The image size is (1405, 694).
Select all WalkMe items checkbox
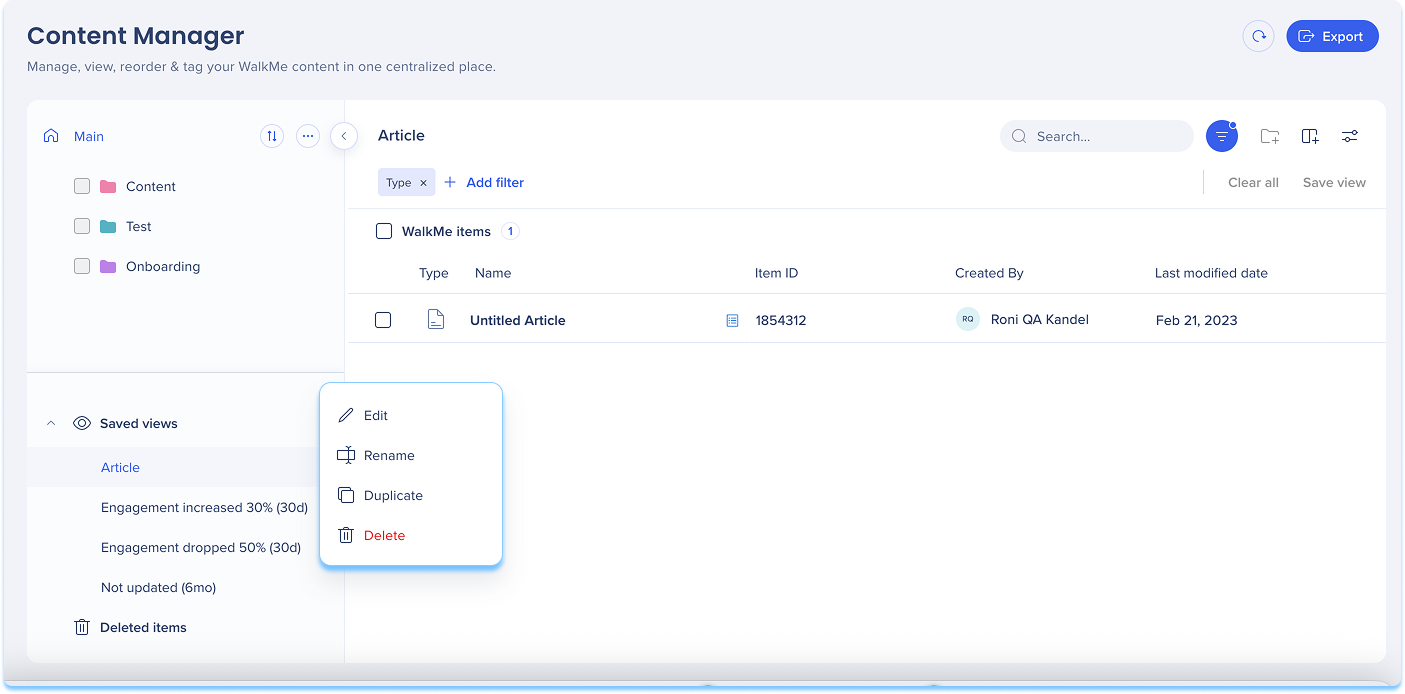click(x=384, y=231)
